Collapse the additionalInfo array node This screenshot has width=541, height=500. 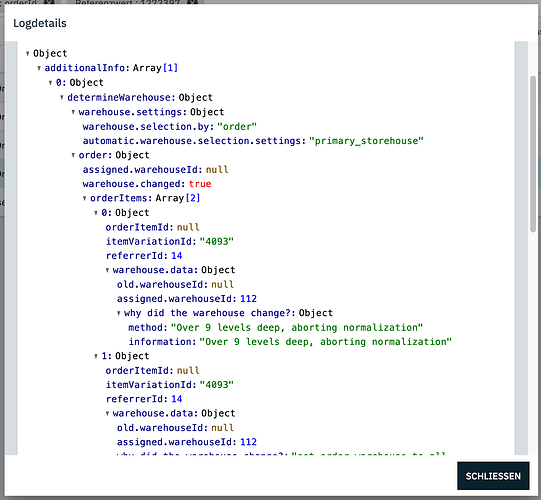[x=39, y=68]
